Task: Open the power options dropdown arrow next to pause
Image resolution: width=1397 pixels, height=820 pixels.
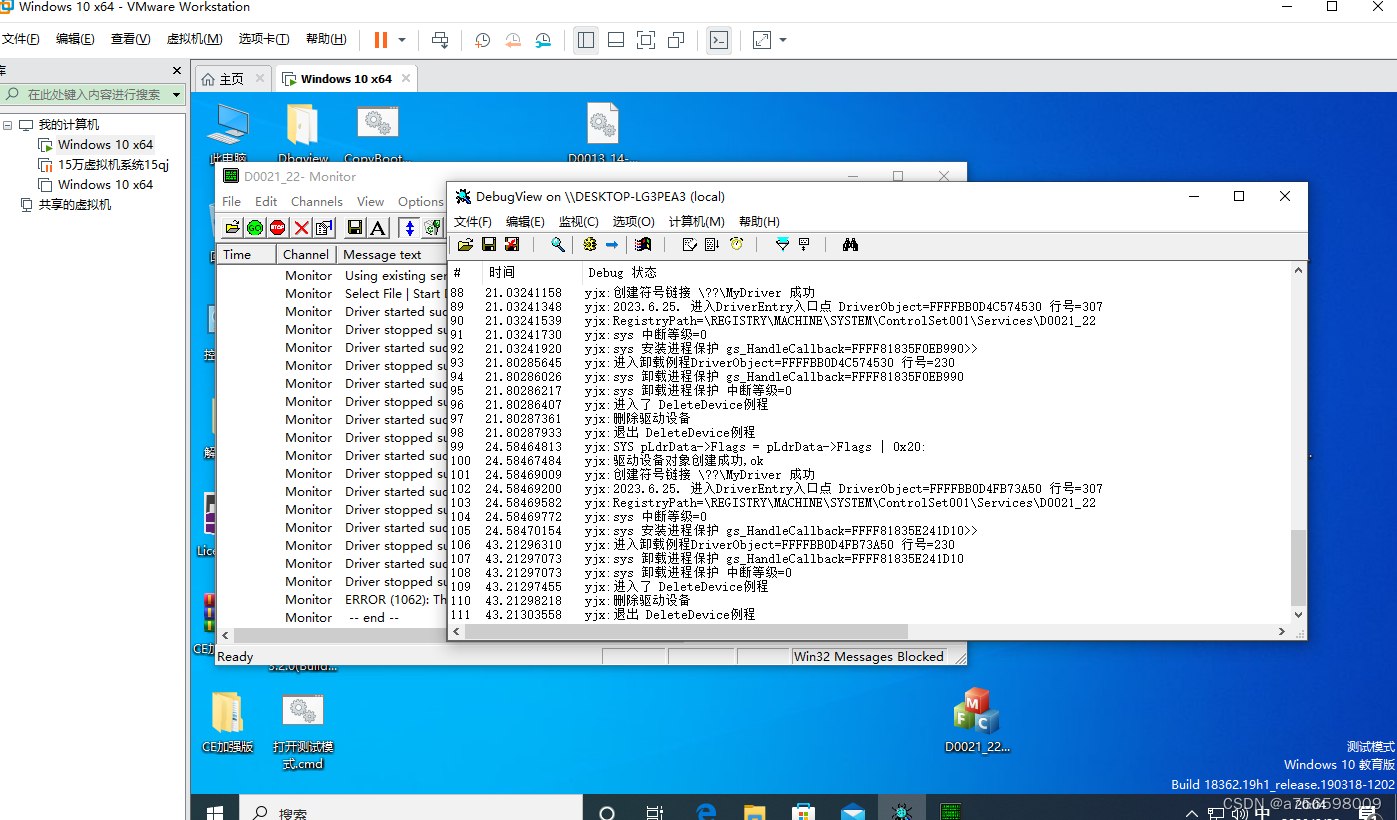Action: pos(402,40)
